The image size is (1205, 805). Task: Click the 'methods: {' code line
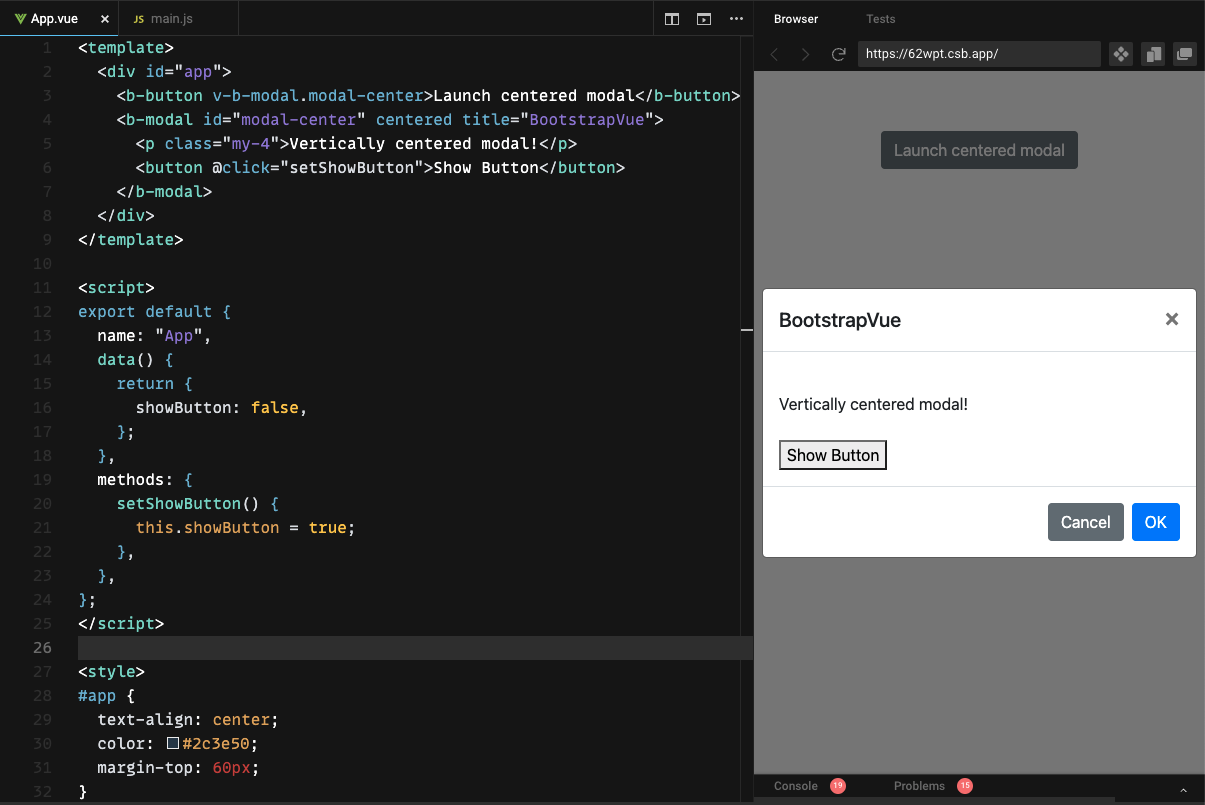pos(145,480)
